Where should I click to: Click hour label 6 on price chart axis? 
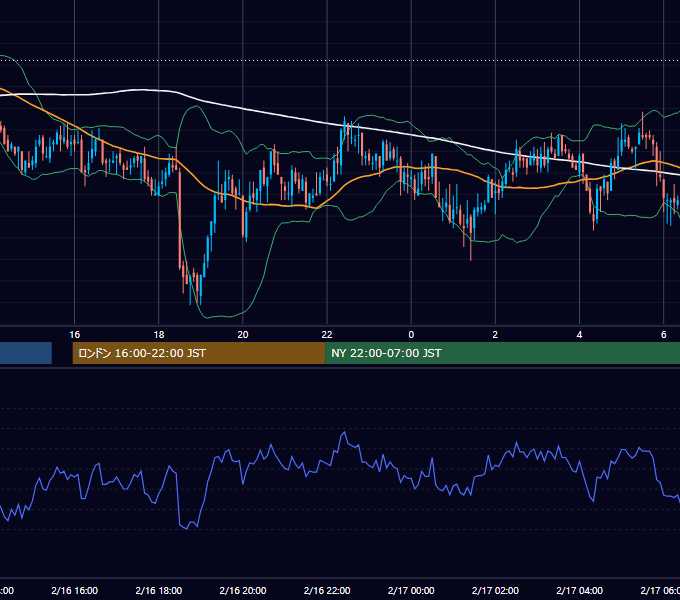pos(664,335)
